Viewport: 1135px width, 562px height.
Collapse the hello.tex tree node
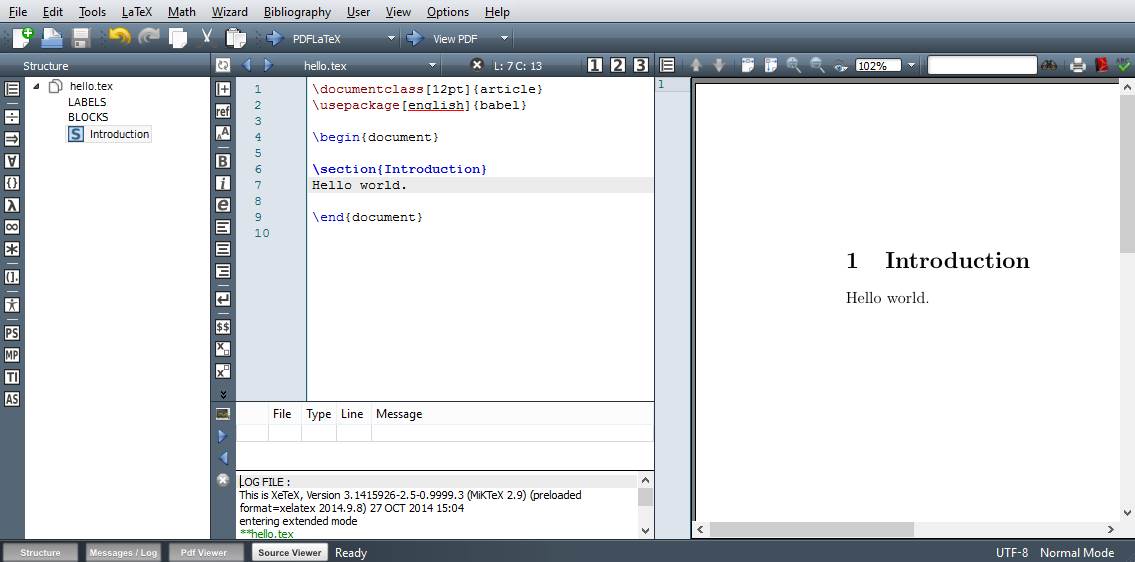click(37, 86)
